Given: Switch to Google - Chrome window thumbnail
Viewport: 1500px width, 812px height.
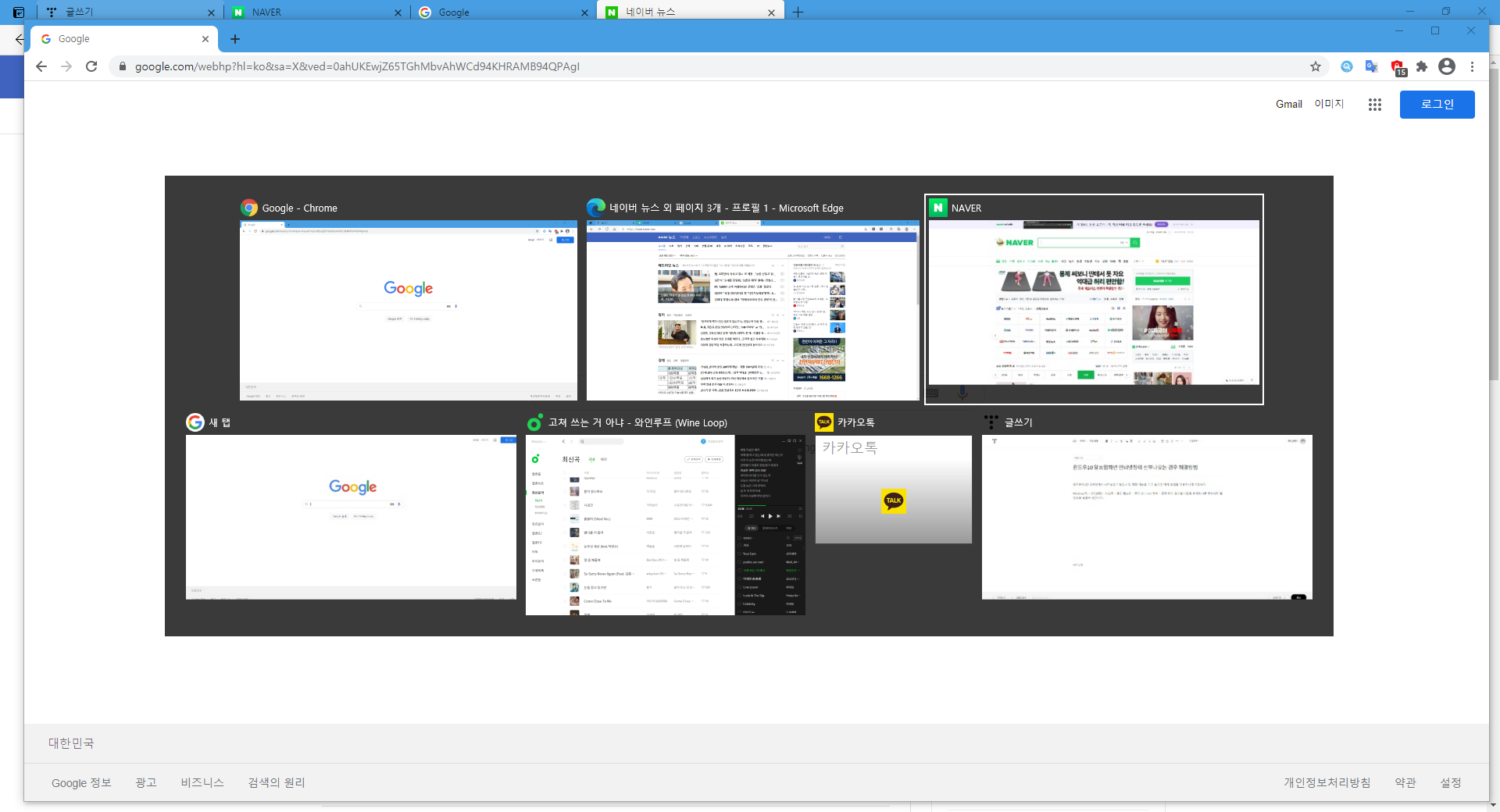Looking at the screenshot, I should 408,310.
